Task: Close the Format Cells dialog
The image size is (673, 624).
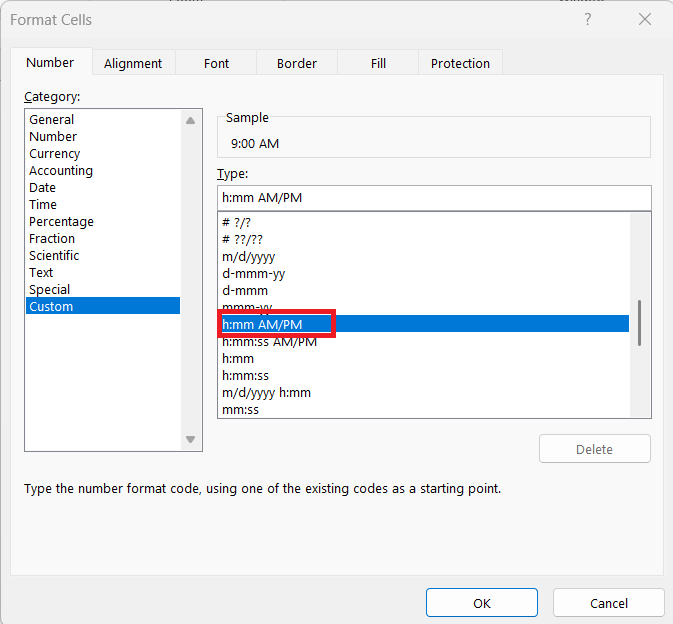Action: tap(645, 19)
